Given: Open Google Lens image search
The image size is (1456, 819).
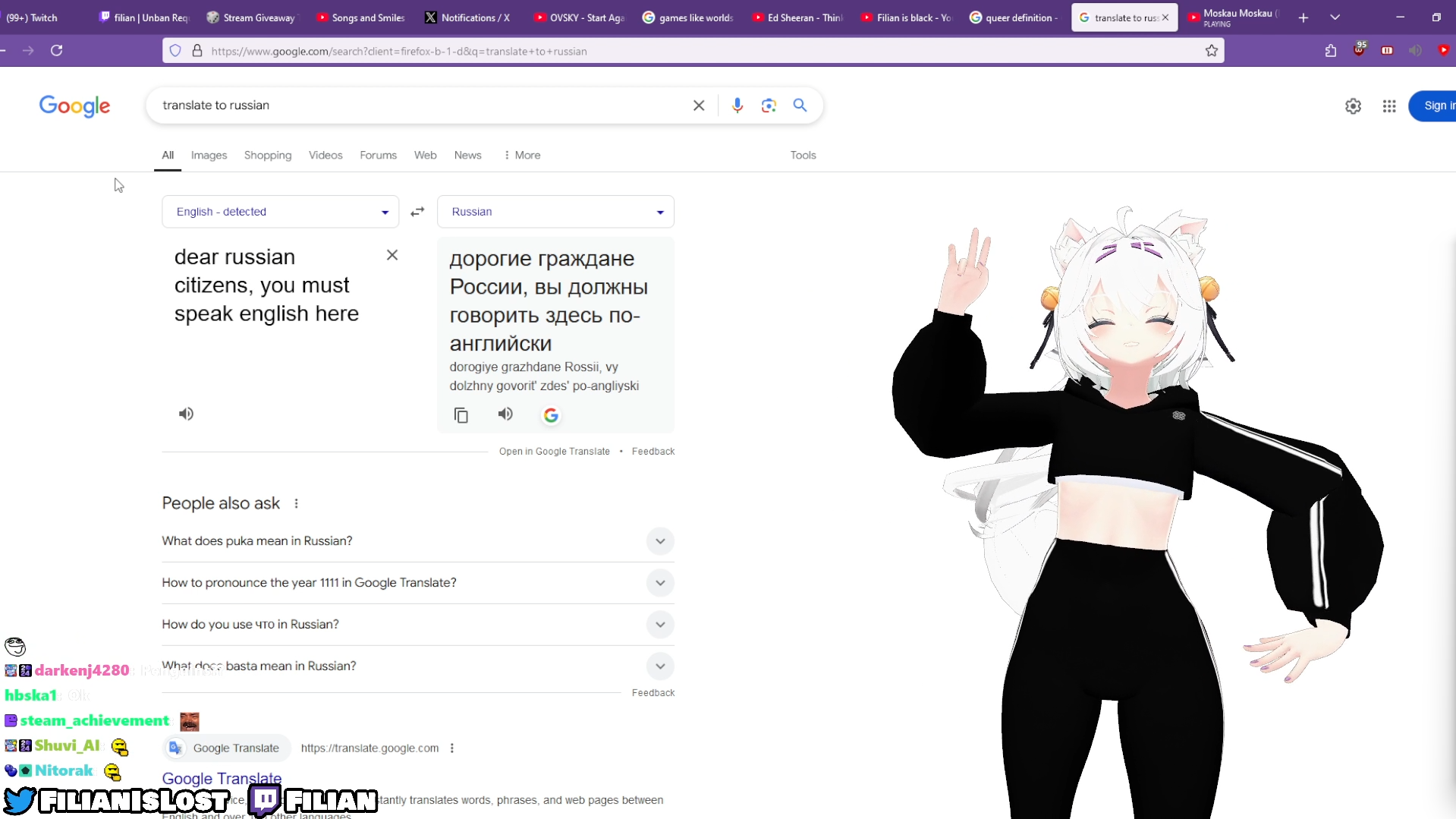Looking at the screenshot, I should (x=769, y=106).
